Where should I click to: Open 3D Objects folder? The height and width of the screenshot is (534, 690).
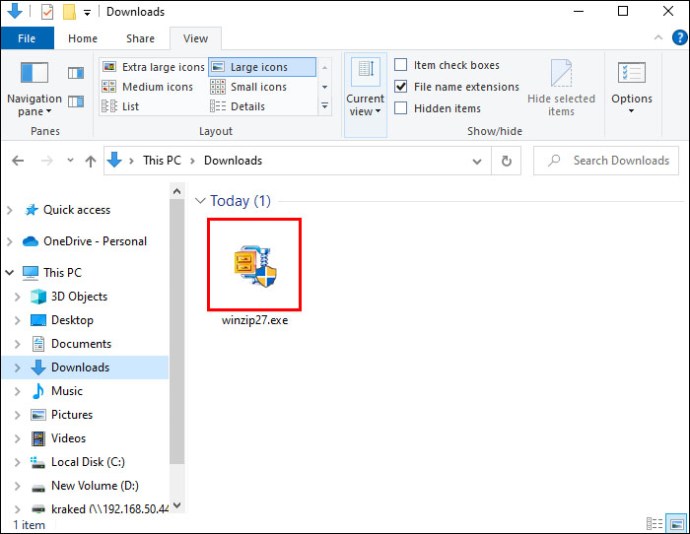[x=79, y=296]
